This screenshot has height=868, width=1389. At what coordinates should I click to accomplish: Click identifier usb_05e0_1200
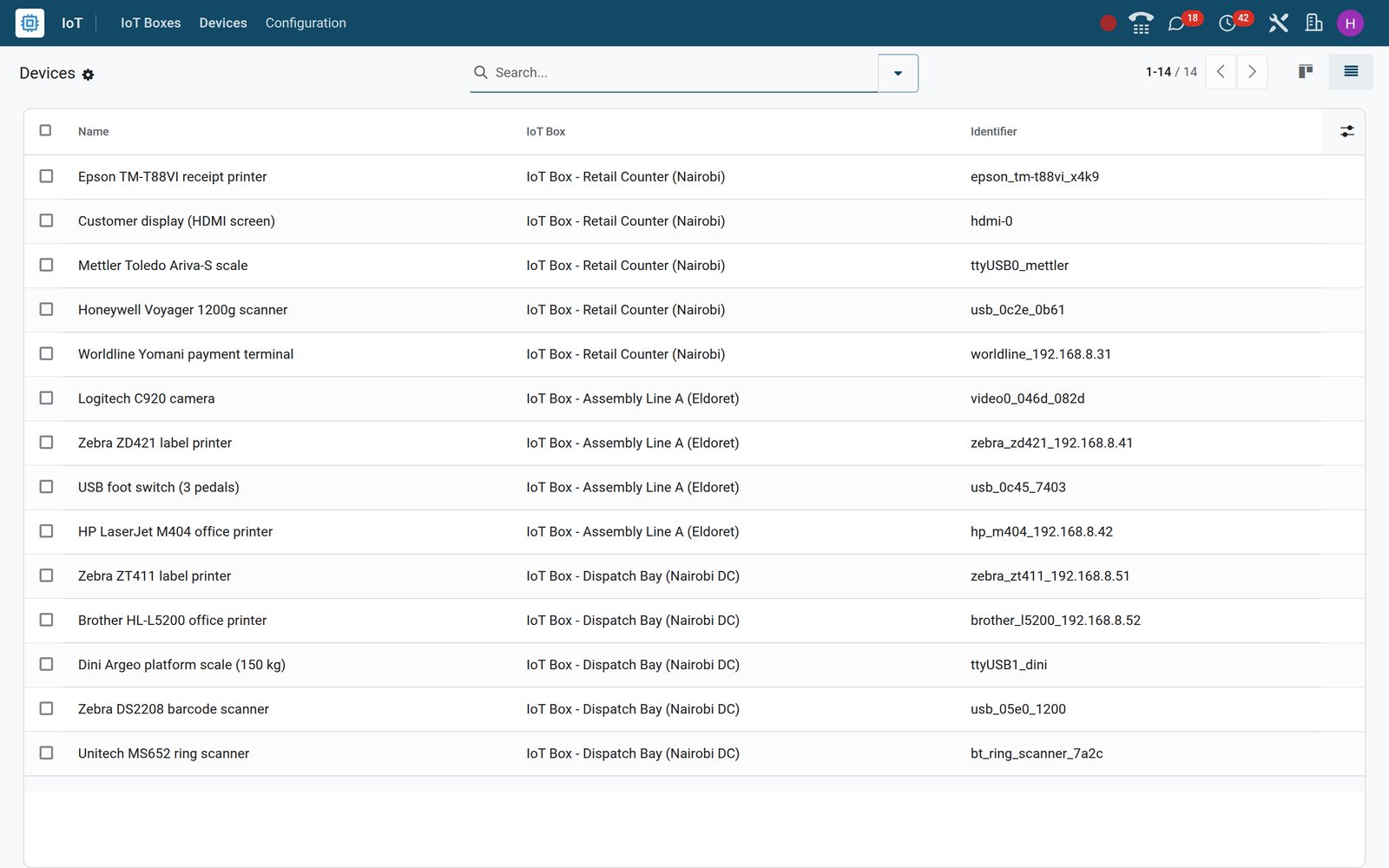(1018, 708)
